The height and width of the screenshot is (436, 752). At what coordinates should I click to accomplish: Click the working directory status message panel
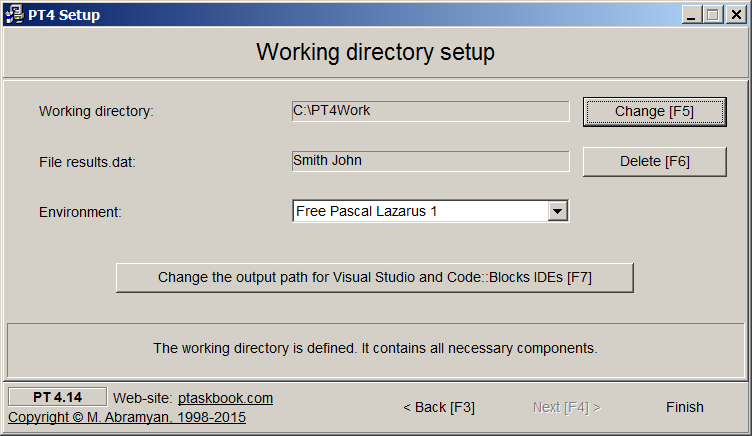(376, 350)
